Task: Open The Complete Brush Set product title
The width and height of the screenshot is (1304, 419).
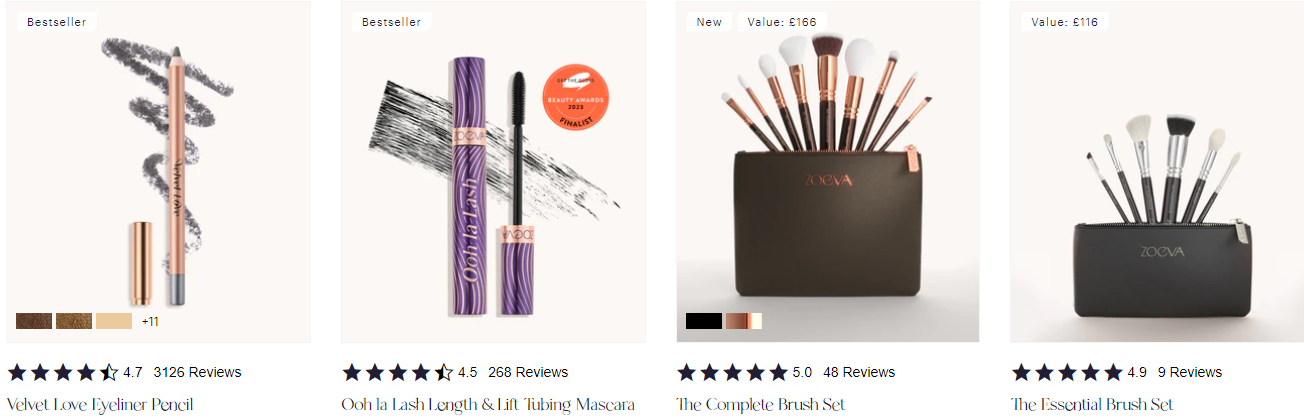Action: pos(761,405)
